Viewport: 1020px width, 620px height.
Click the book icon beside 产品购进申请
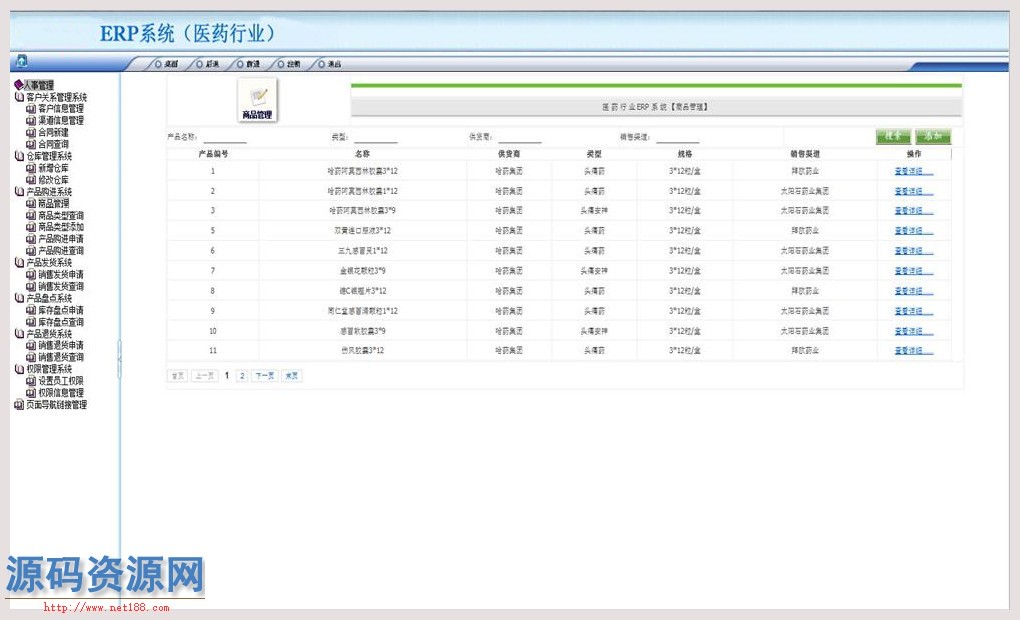point(31,239)
